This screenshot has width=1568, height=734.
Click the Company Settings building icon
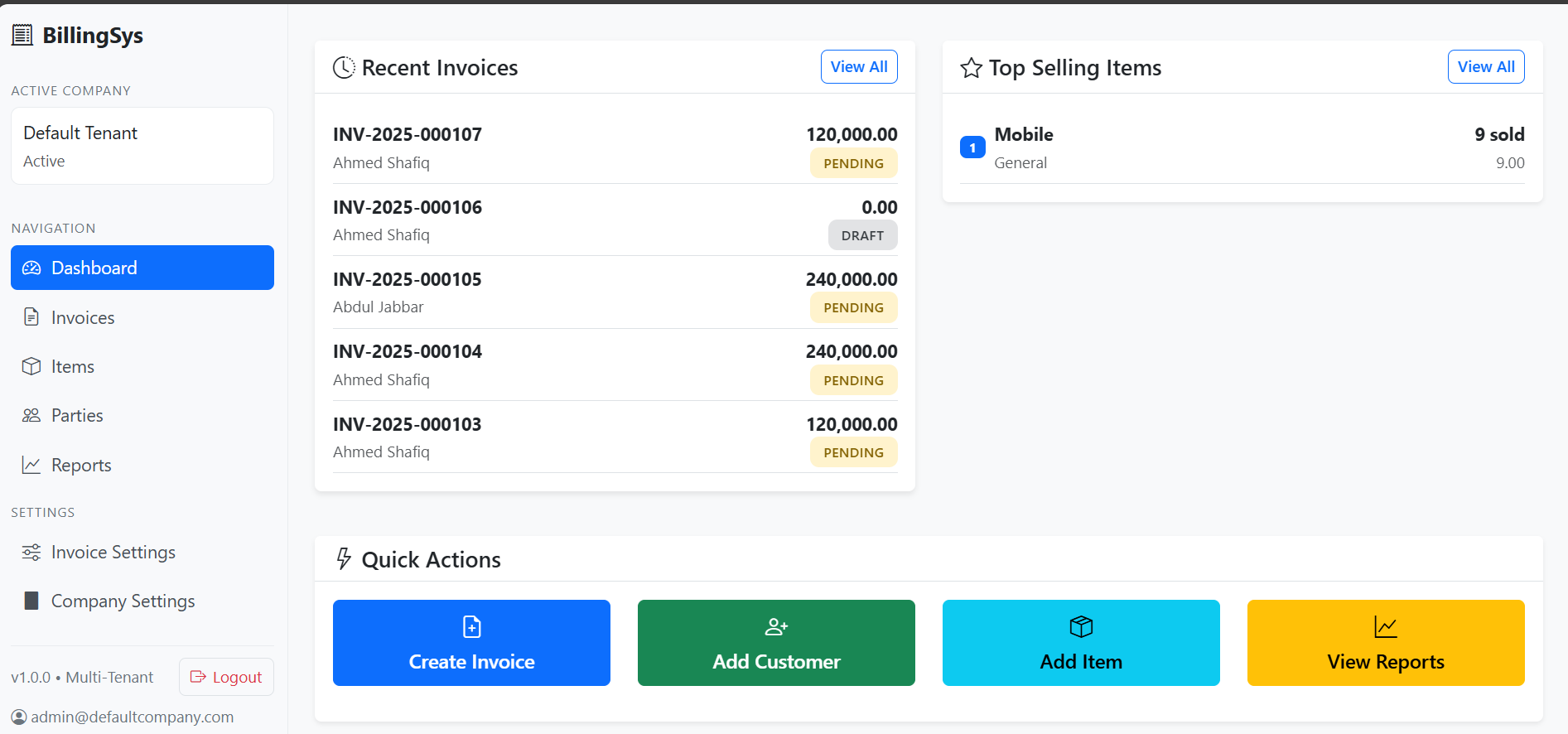(31, 601)
